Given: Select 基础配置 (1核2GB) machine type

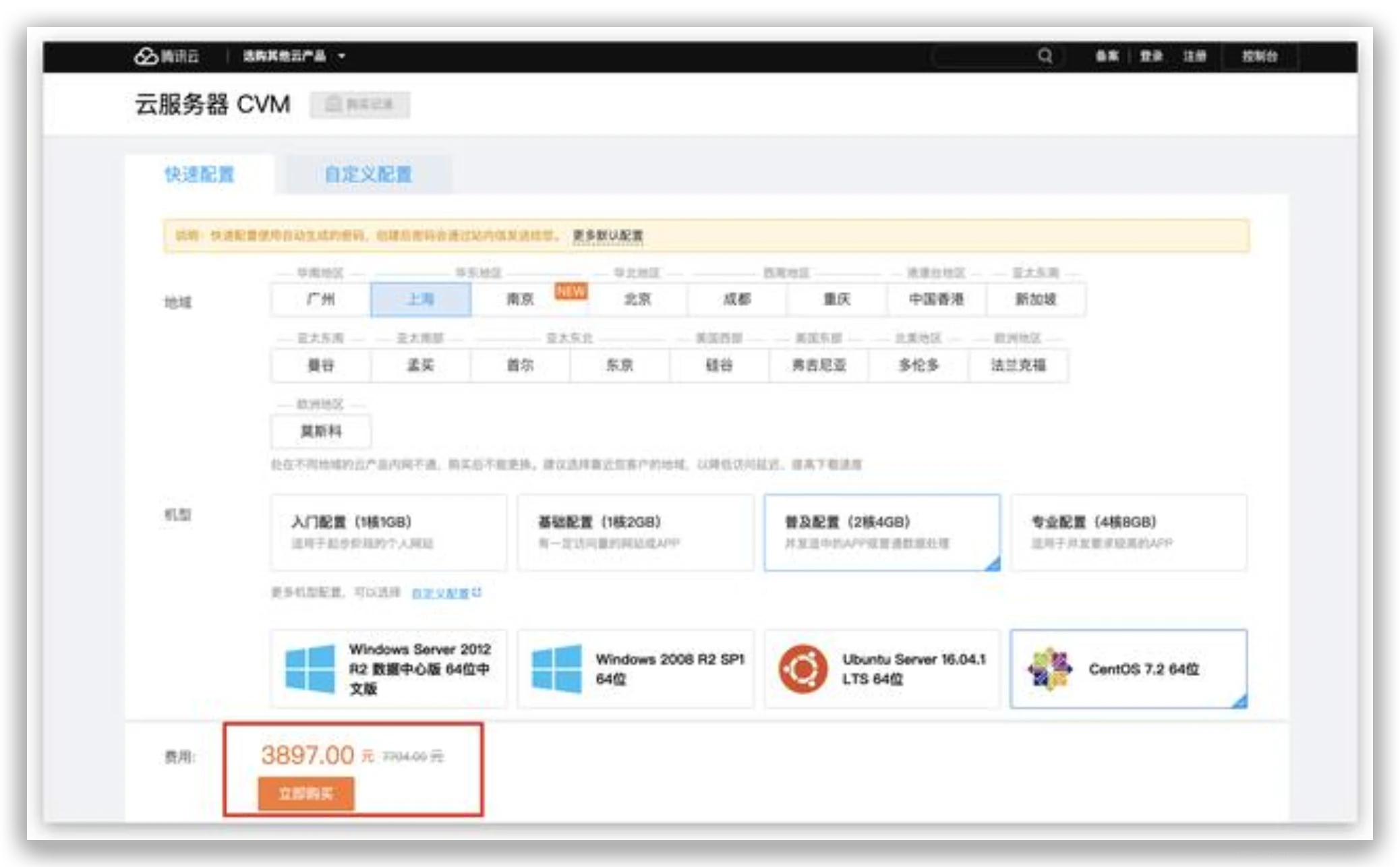Looking at the screenshot, I should coord(636,533).
